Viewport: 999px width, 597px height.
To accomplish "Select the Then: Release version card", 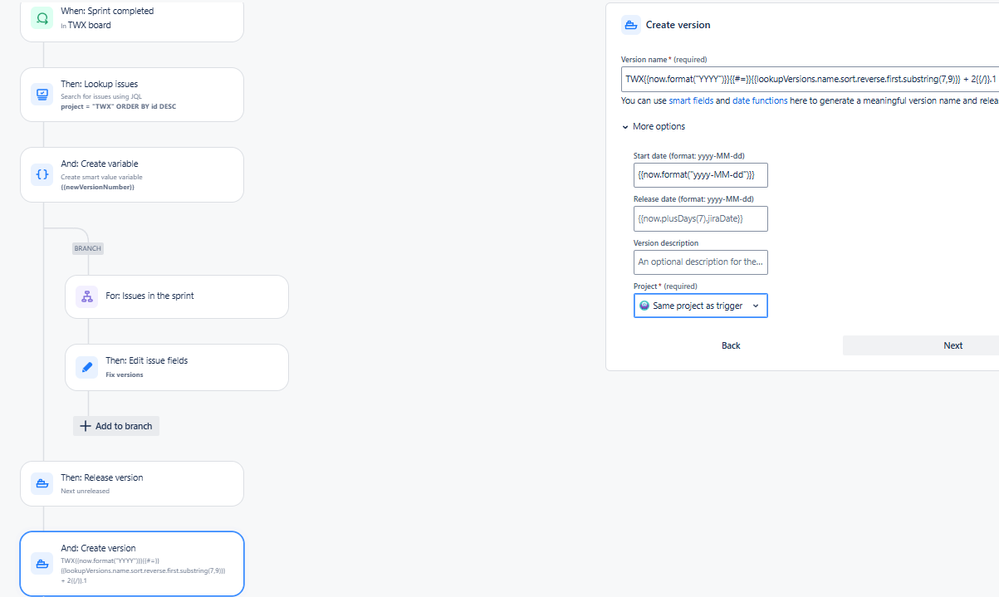I will (132, 484).
